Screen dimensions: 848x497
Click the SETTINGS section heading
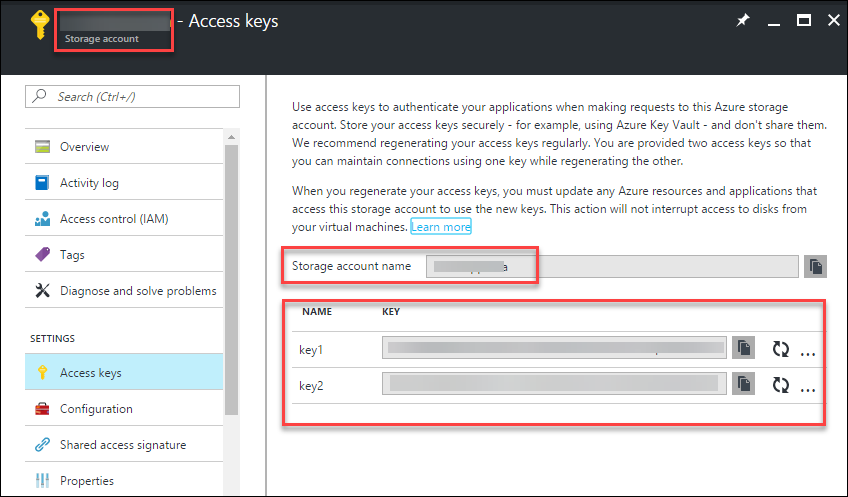[x=52, y=339]
